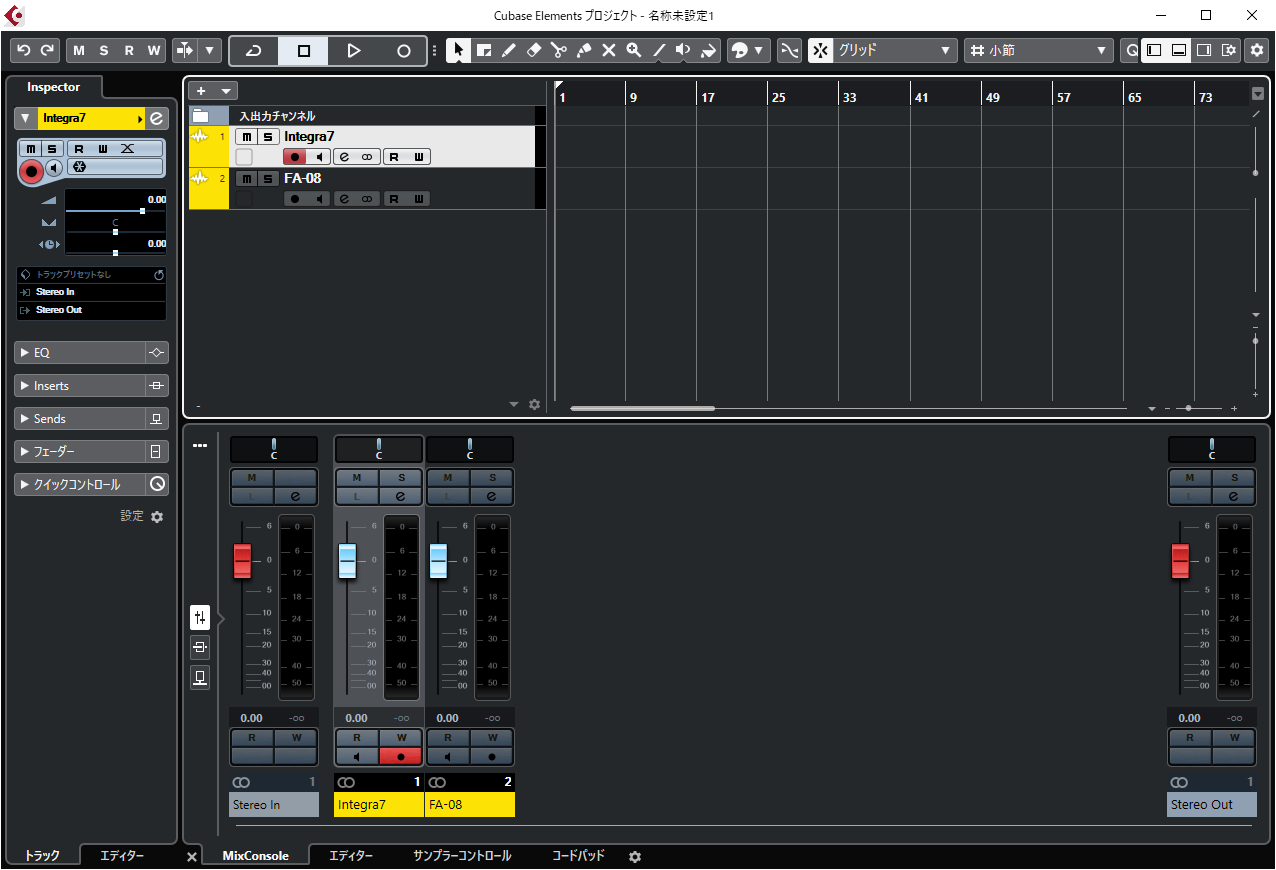
Task: Select the Mute X tool
Action: point(609,50)
